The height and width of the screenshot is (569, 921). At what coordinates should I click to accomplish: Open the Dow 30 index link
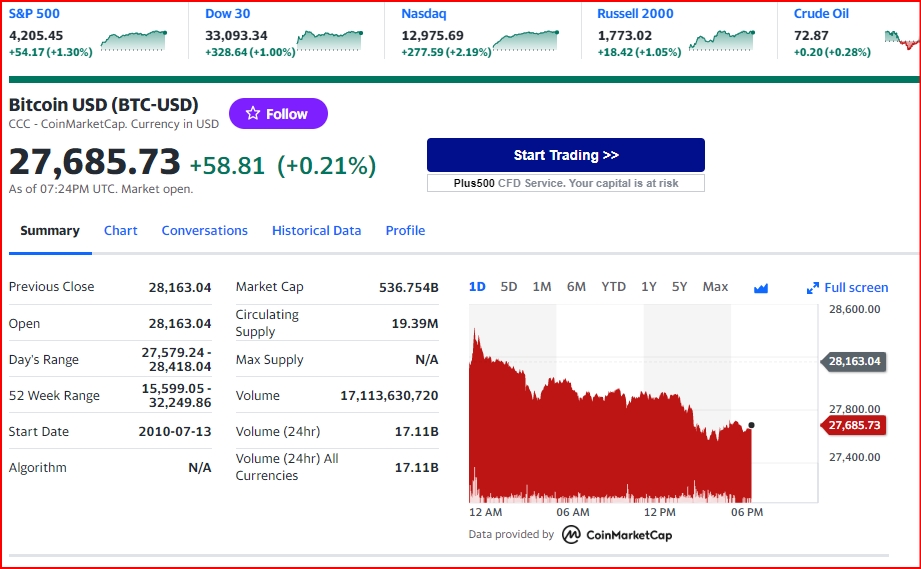[227, 14]
